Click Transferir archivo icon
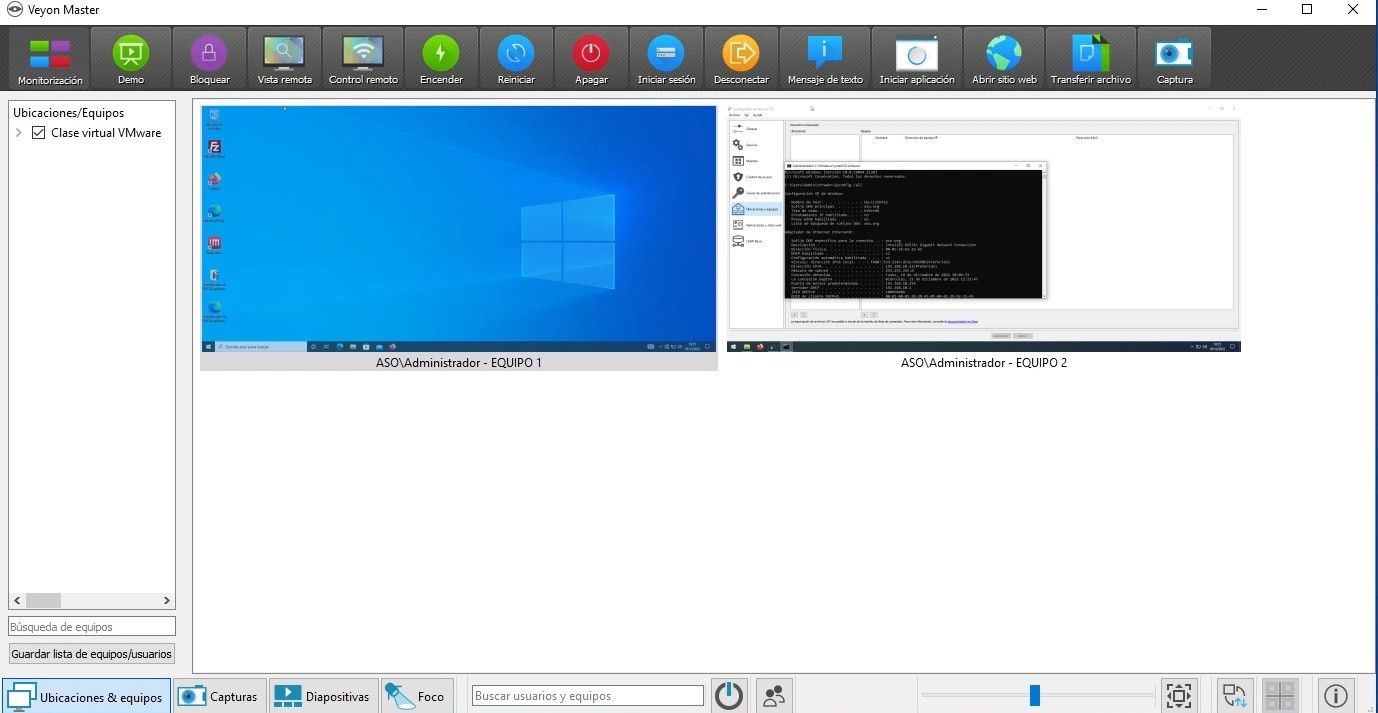 (x=1090, y=59)
